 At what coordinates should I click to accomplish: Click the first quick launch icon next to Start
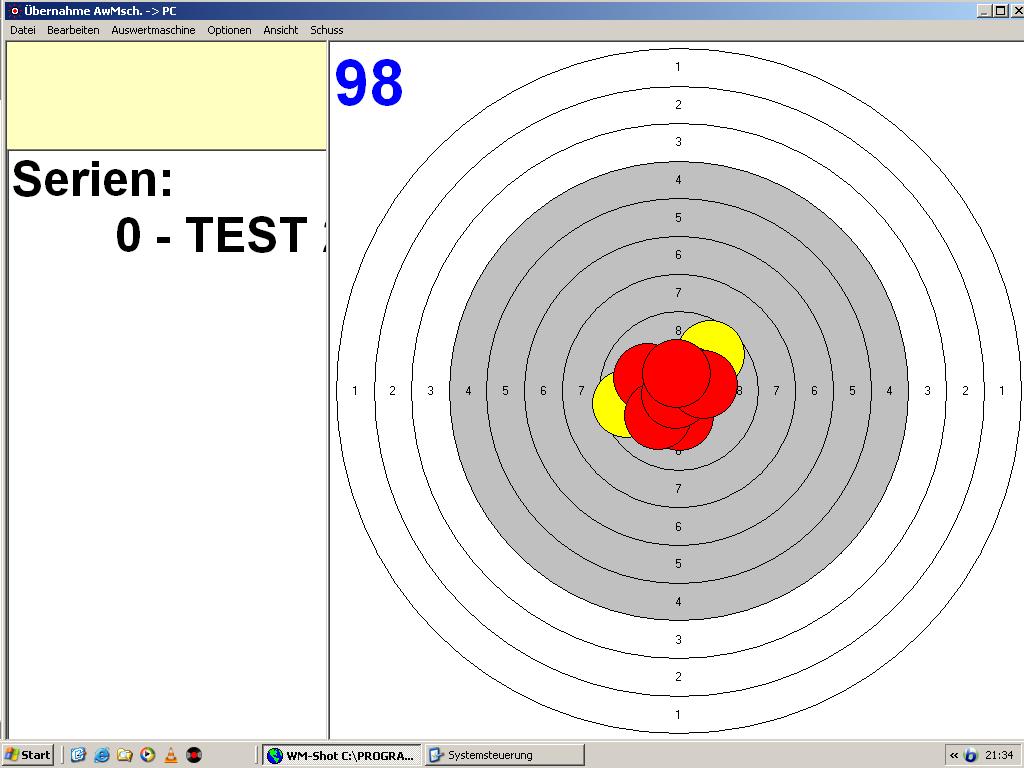point(78,755)
